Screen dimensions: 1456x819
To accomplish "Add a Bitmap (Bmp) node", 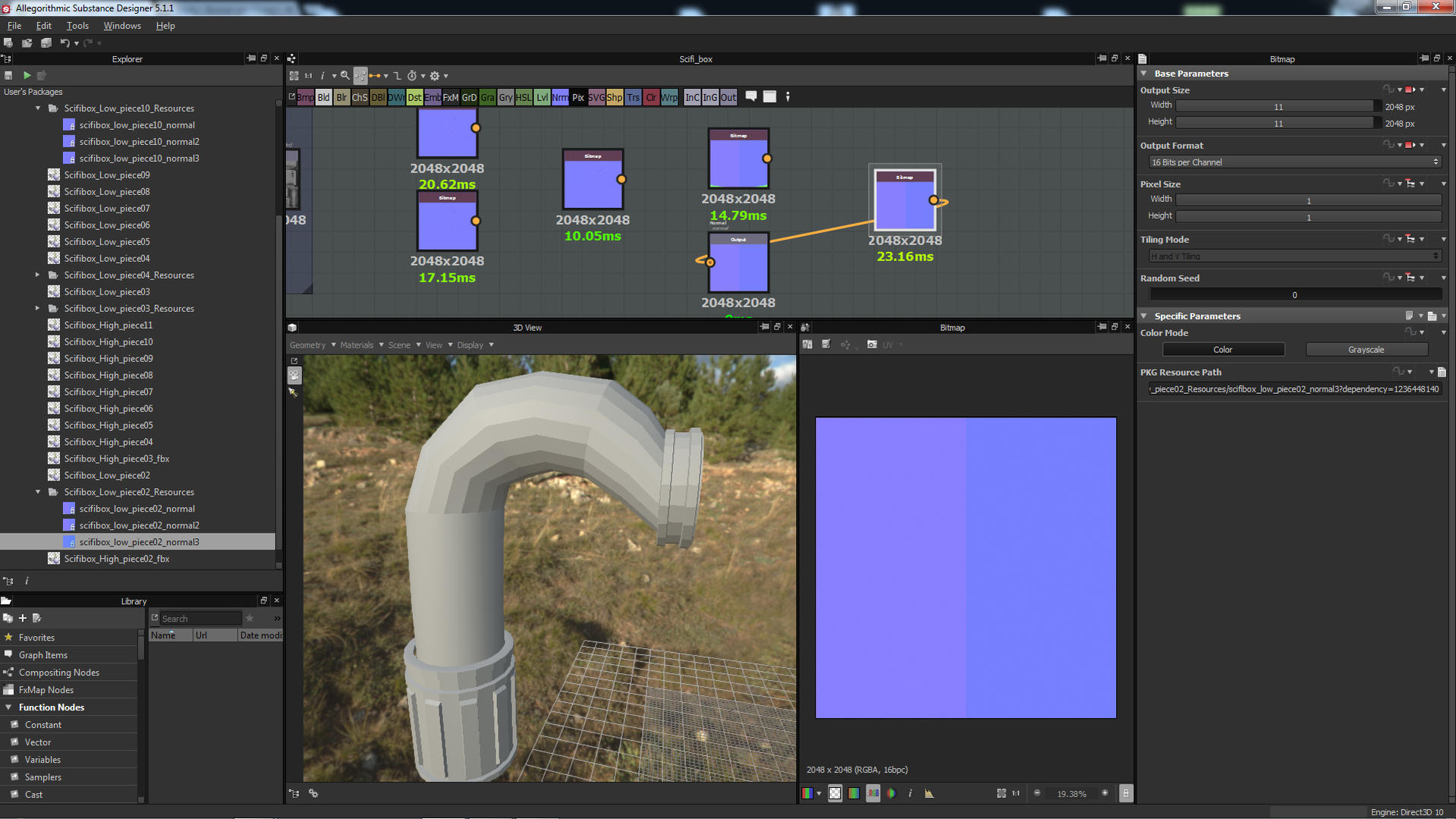I will coord(305,97).
